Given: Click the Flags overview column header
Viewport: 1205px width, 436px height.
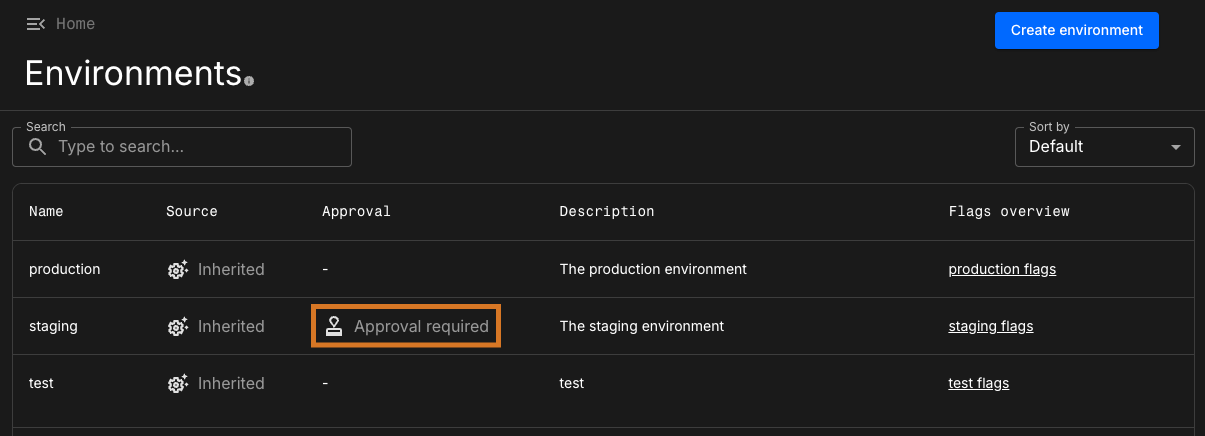Looking at the screenshot, I should coord(1009,212).
